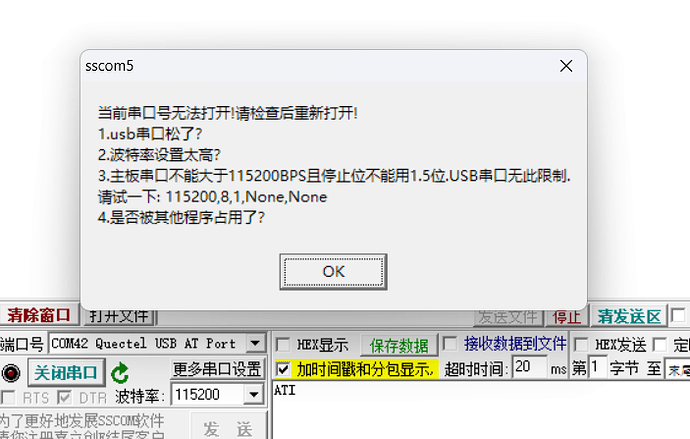Open the 更多串口设置 settings
The image size is (690, 439).
217,369
